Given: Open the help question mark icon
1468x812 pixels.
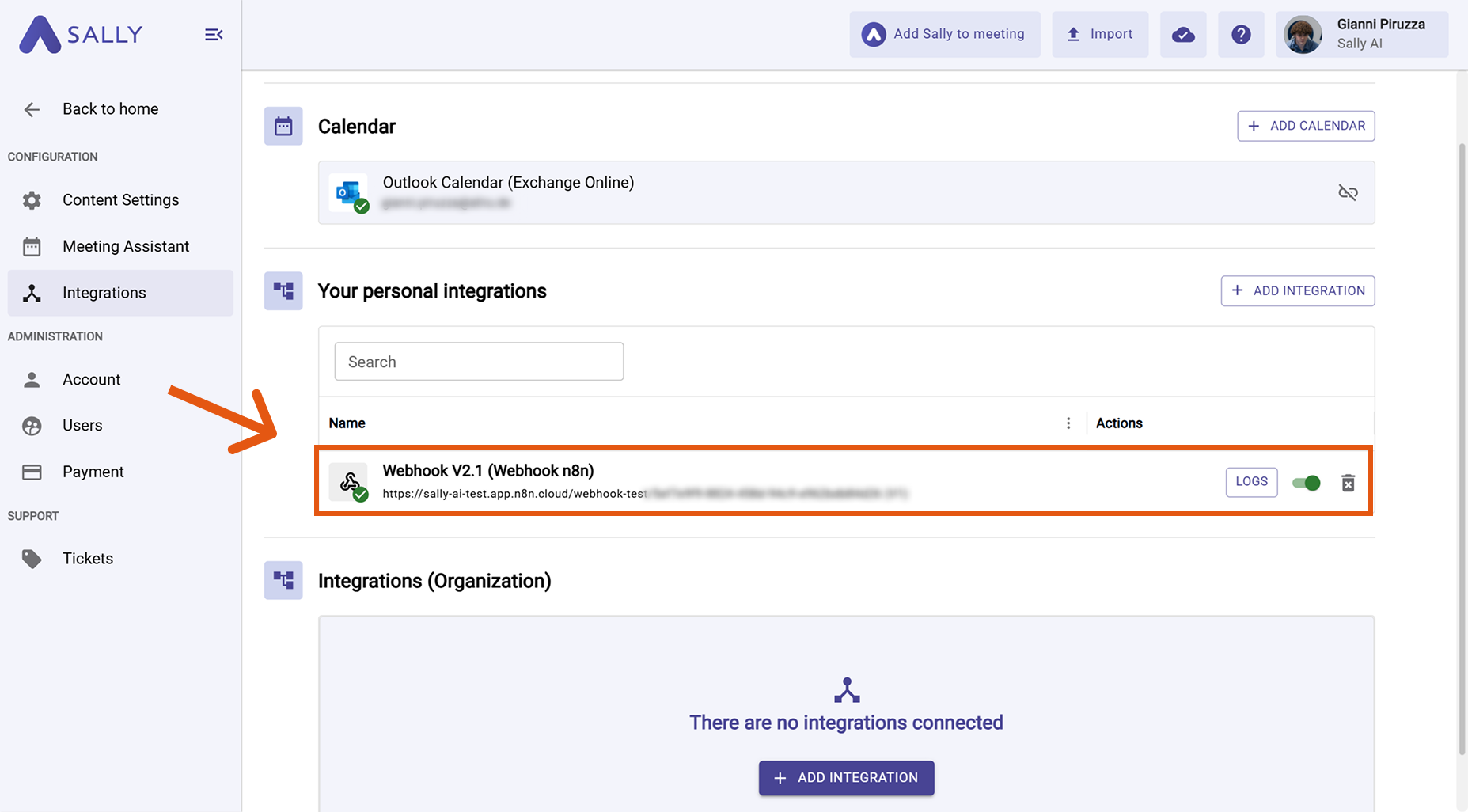Looking at the screenshot, I should [1241, 35].
